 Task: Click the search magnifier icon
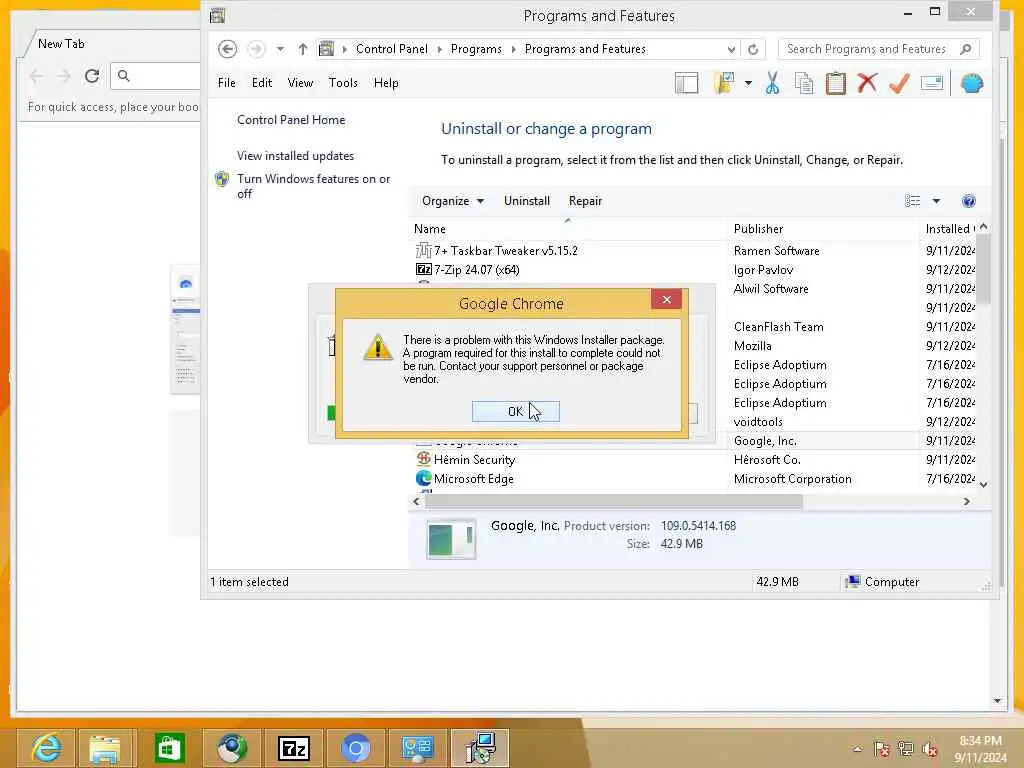point(965,49)
